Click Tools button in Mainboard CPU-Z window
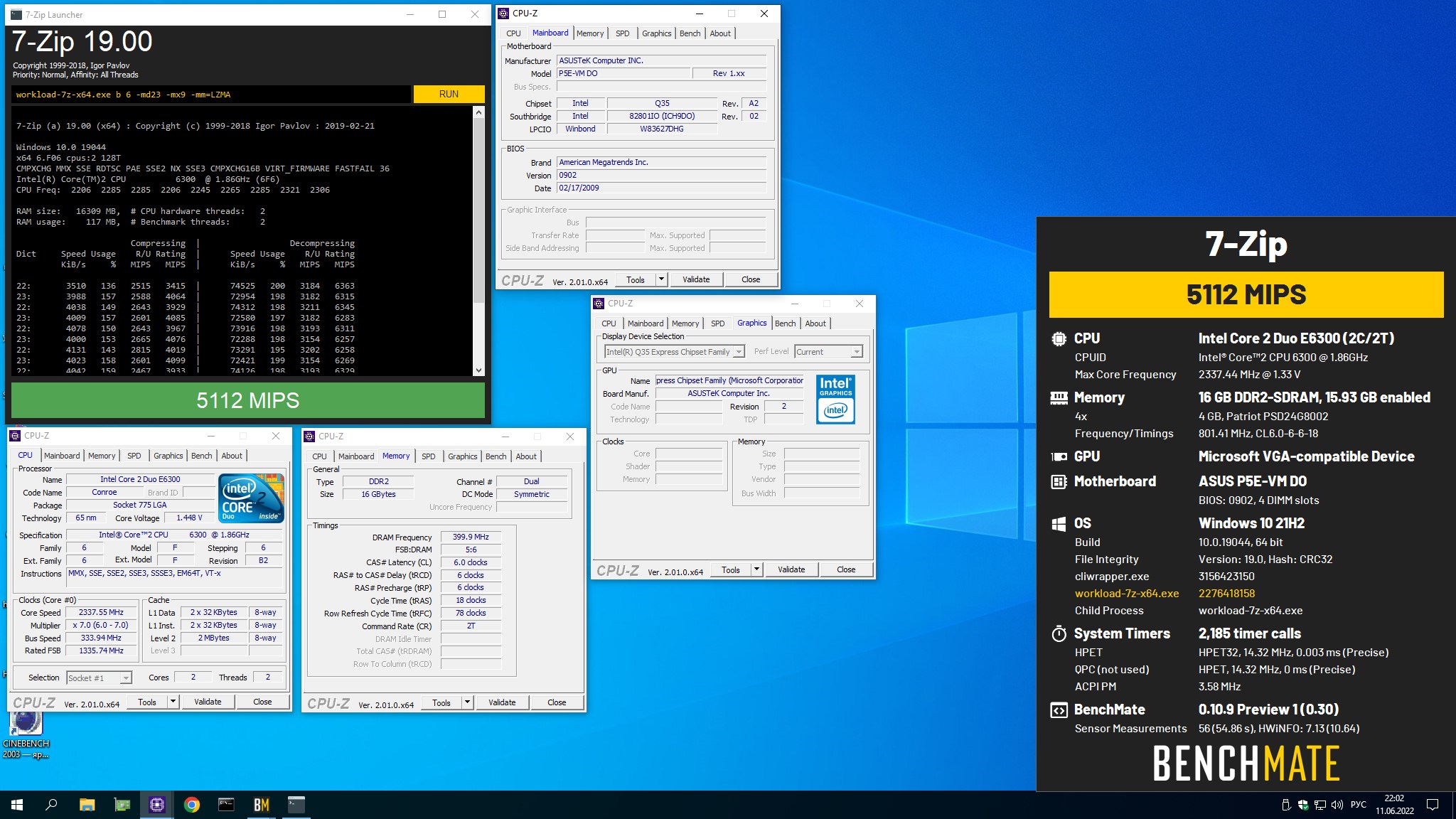The width and height of the screenshot is (1456, 819). coord(636,279)
